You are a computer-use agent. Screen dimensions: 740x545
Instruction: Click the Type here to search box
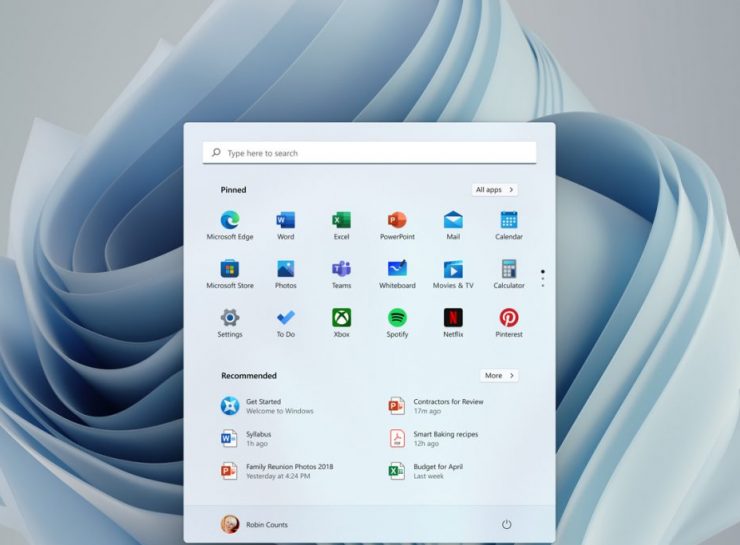[370, 153]
